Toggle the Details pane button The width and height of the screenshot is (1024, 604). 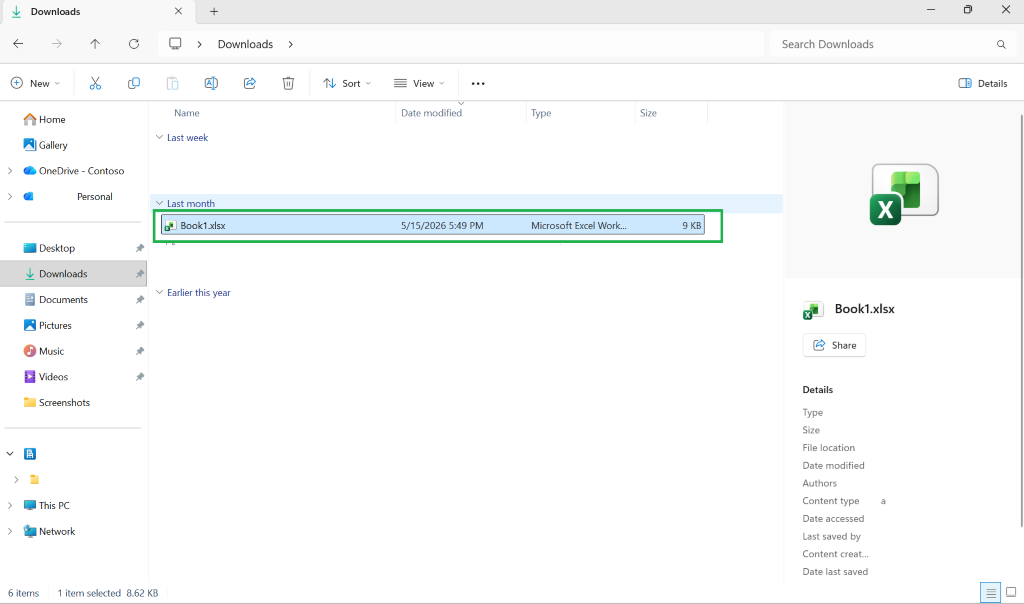(983, 83)
